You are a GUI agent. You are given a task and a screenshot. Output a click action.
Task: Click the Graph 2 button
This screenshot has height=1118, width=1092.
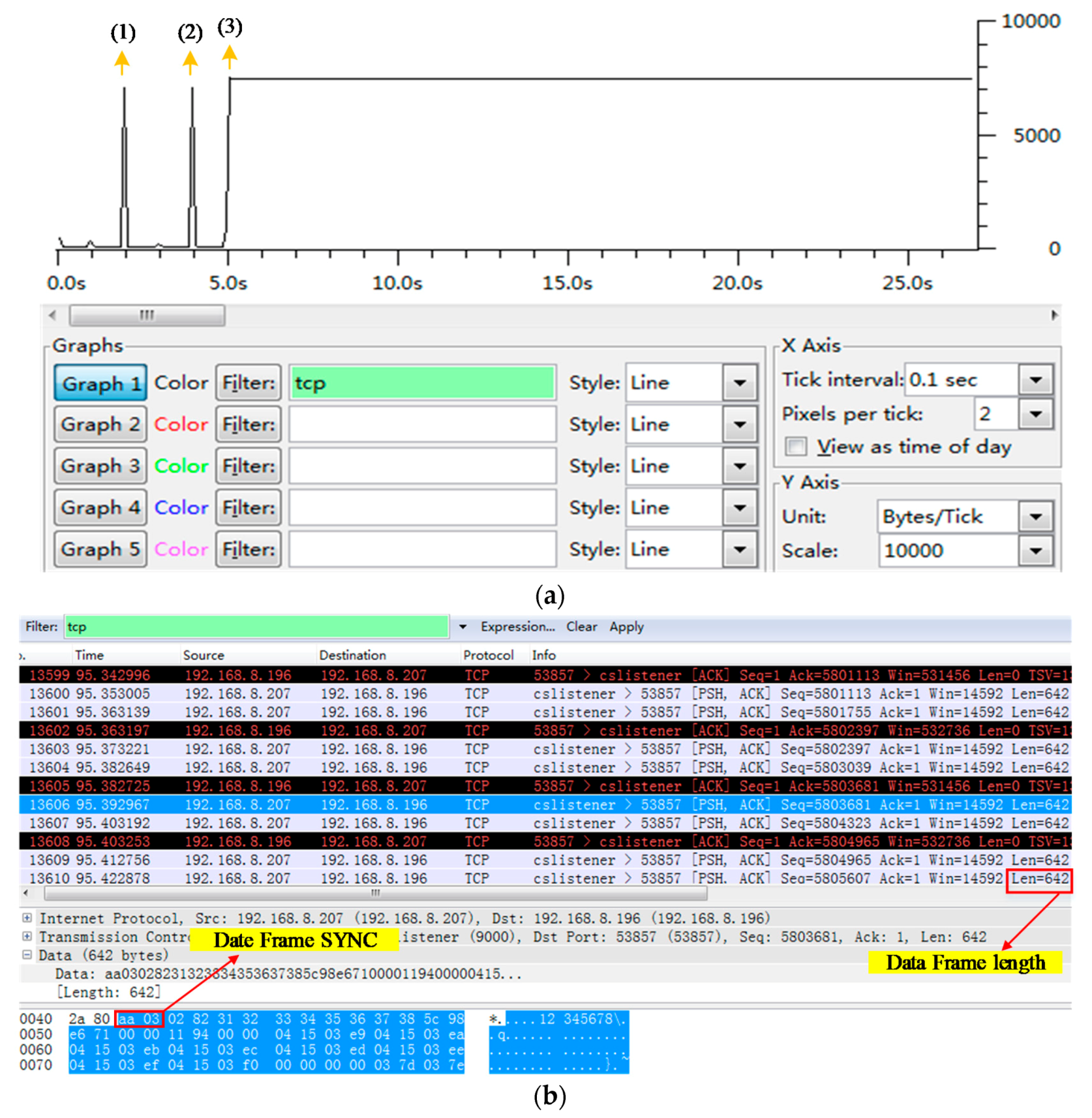pyautogui.click(x=100, y=425)
